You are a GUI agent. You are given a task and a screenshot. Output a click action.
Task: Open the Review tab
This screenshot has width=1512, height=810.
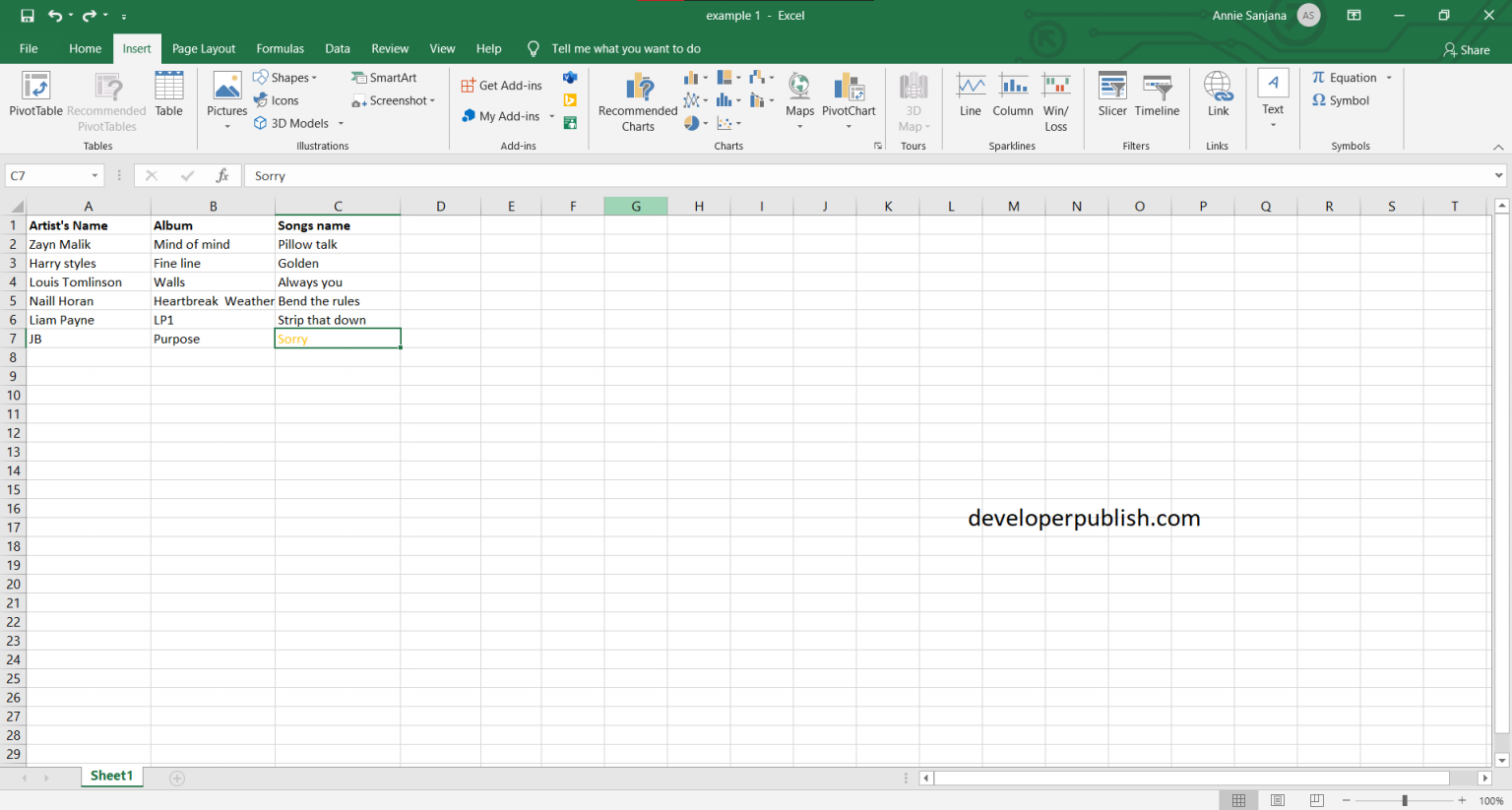(x=390, y=48)
